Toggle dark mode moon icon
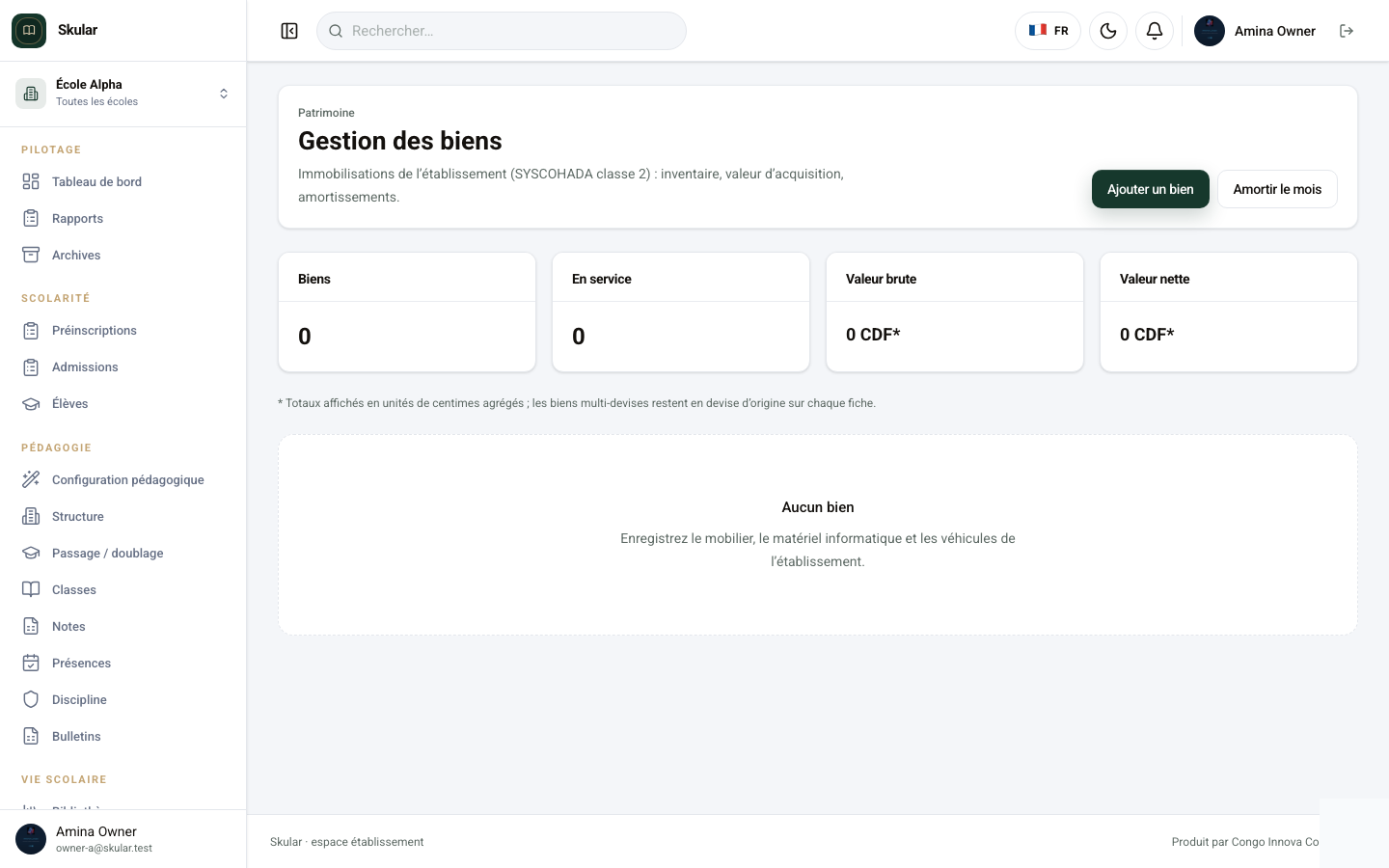Image resolution: width=1389 pixels, height=868 pixels. coord(1108,31)
